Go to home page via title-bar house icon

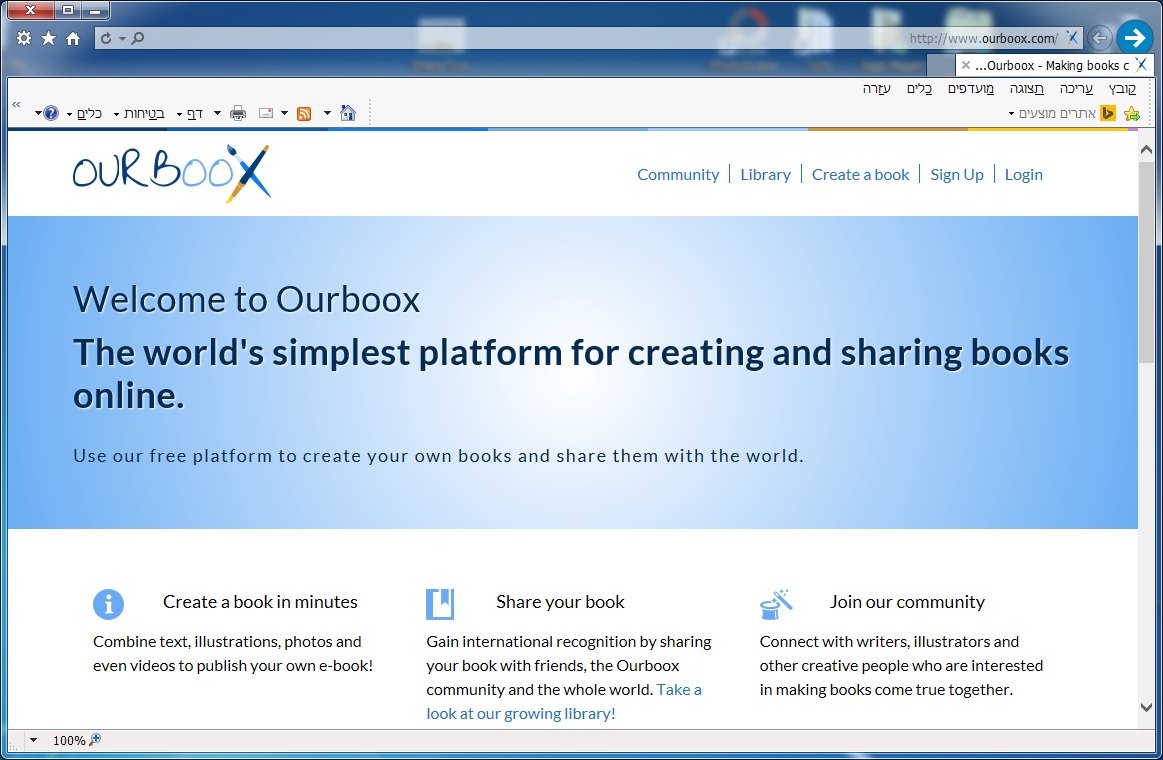click(73, 38)
